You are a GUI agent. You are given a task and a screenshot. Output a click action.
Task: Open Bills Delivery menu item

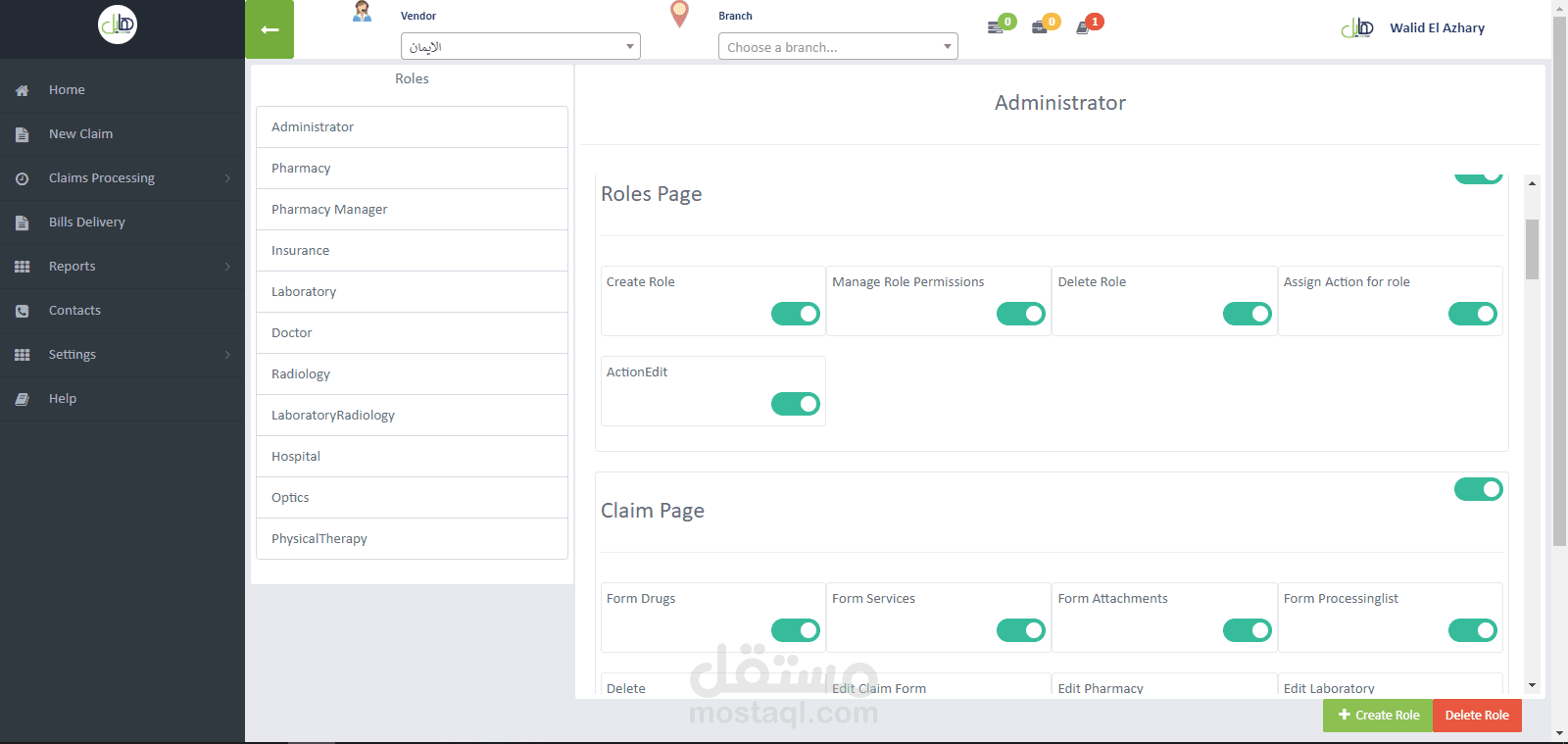tap(122, 223)
